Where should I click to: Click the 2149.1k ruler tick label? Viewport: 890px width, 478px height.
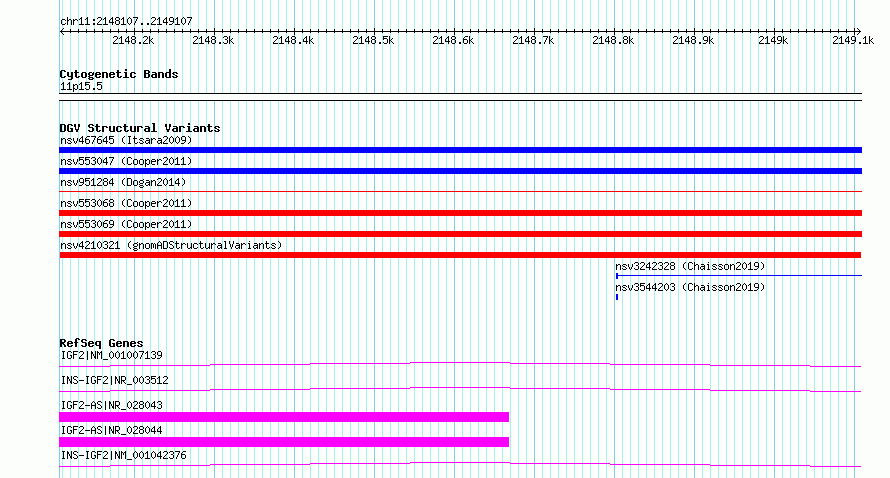(x=853, y=40)
